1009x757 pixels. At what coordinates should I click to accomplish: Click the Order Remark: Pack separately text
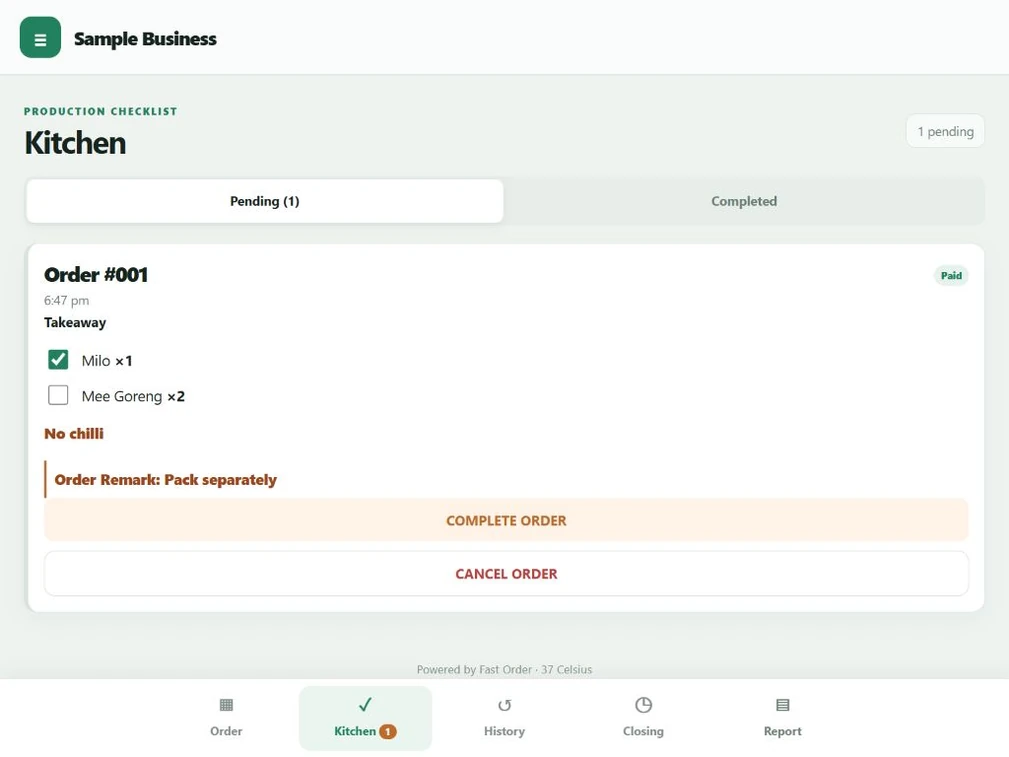[x=165, y=480]
